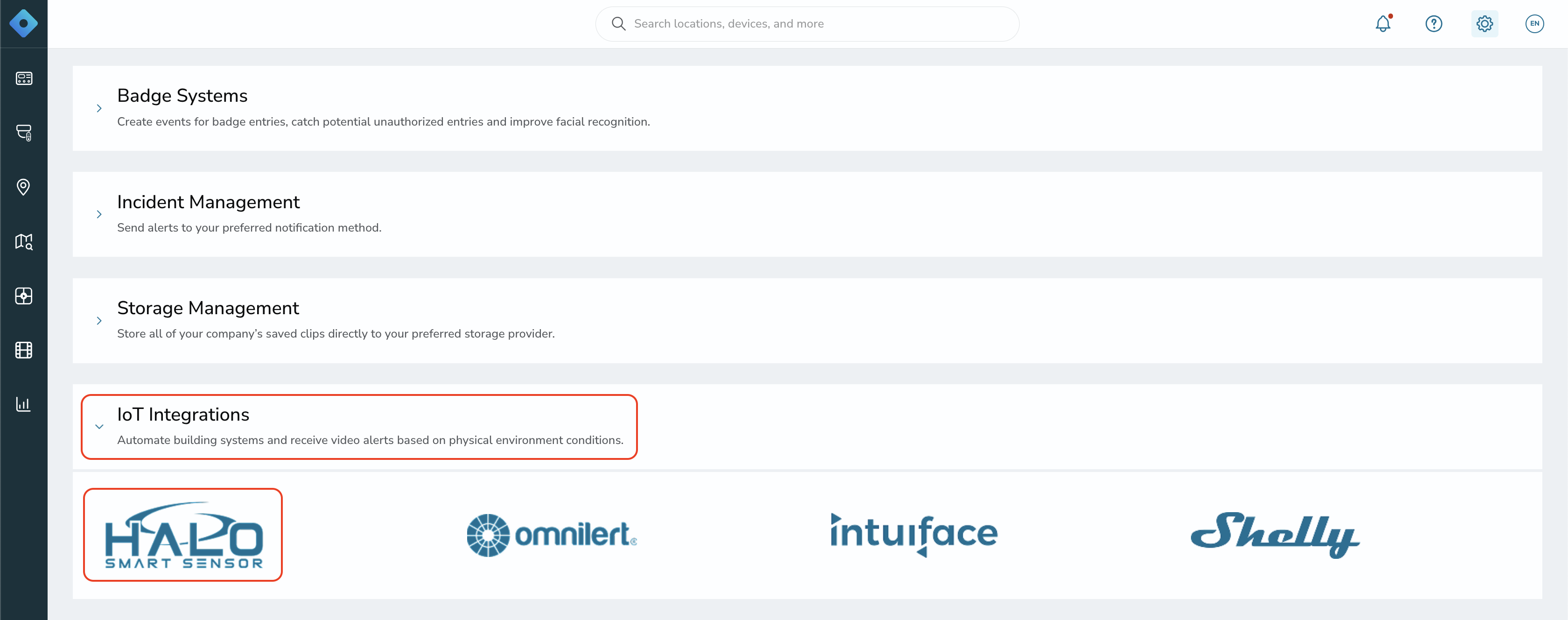Open the help question mark icon
The image size is (1568, 620).
(x=1434, y=24)
